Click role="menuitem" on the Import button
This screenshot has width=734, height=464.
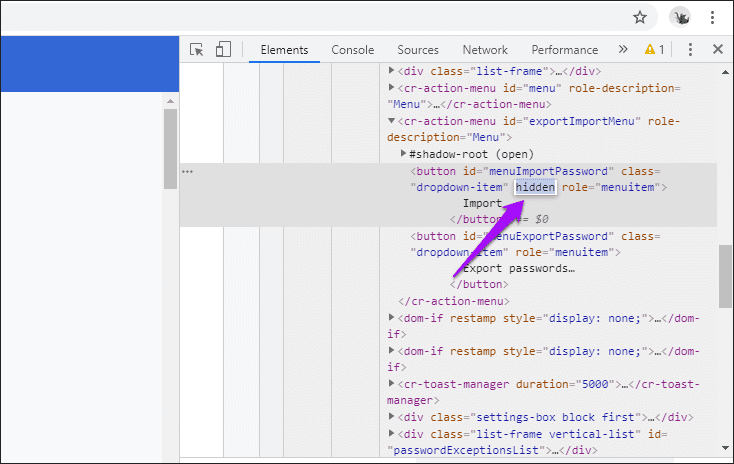tap(611, 187)
